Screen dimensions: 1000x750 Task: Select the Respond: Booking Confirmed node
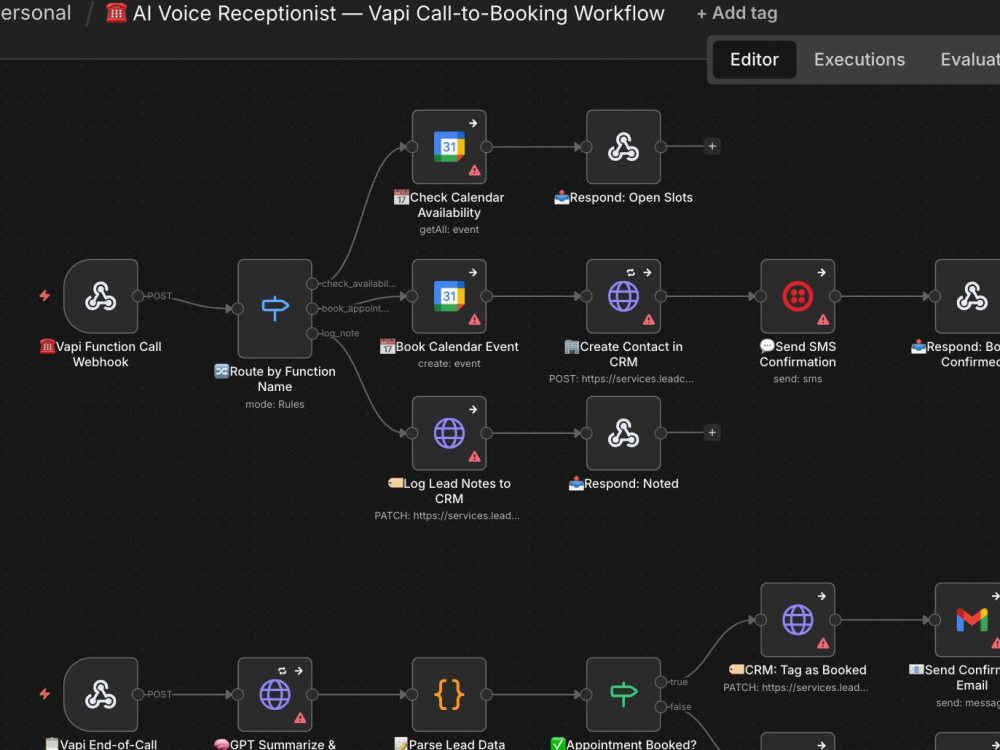[x=967, y=296]
